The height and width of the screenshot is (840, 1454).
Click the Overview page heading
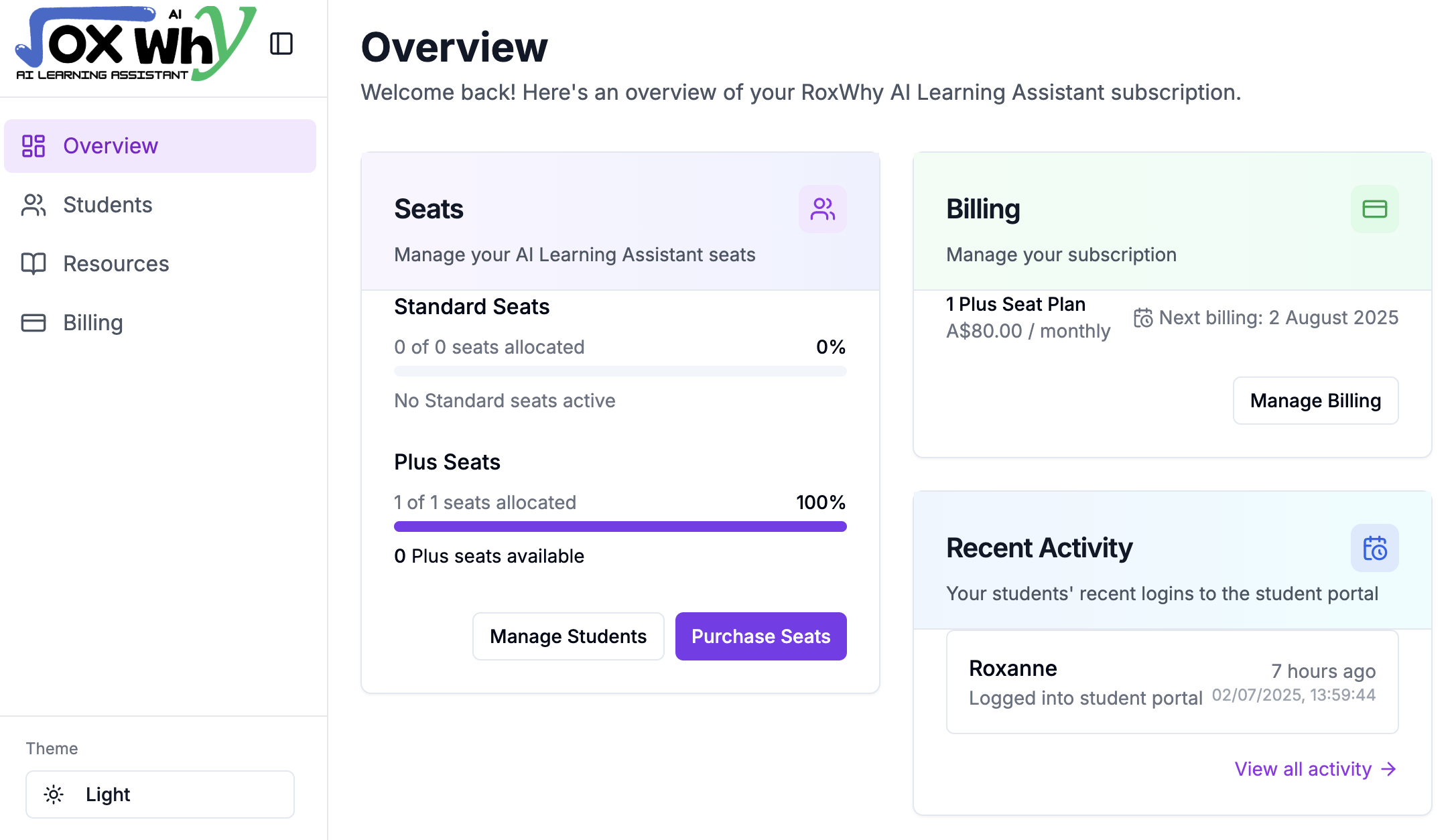(454, 47)
